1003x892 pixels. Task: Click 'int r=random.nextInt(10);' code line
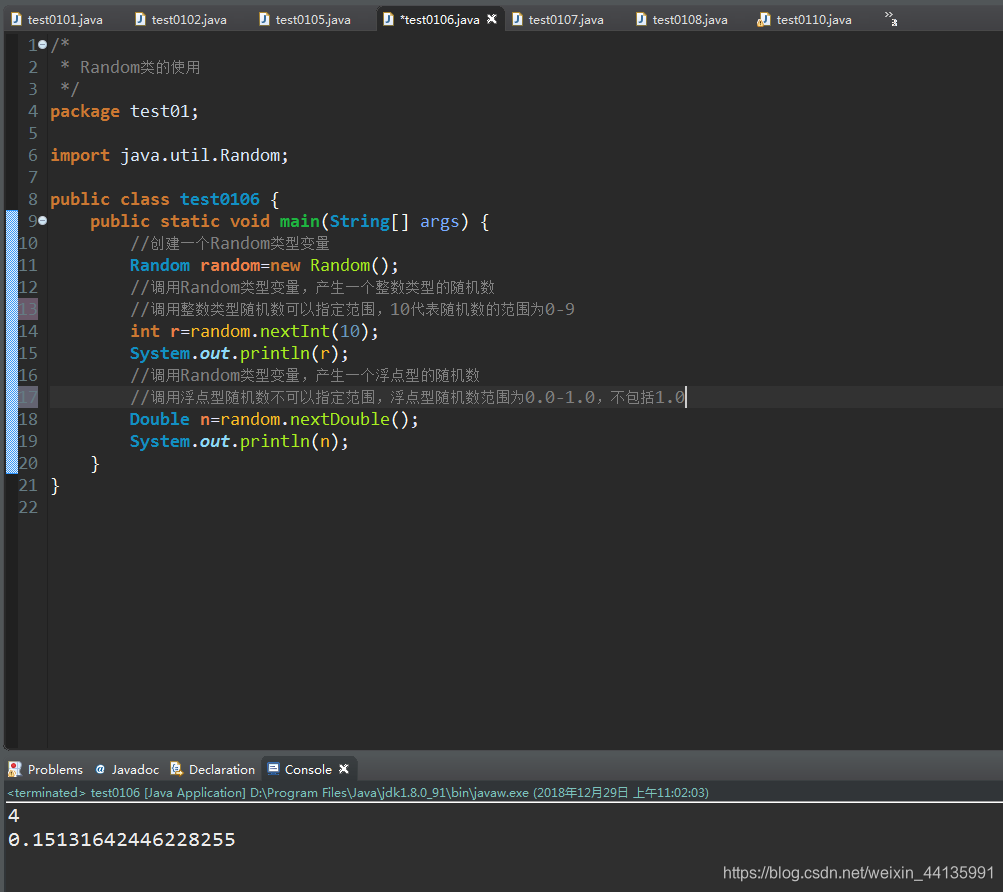pyautogui.click(x=254, y=331)
